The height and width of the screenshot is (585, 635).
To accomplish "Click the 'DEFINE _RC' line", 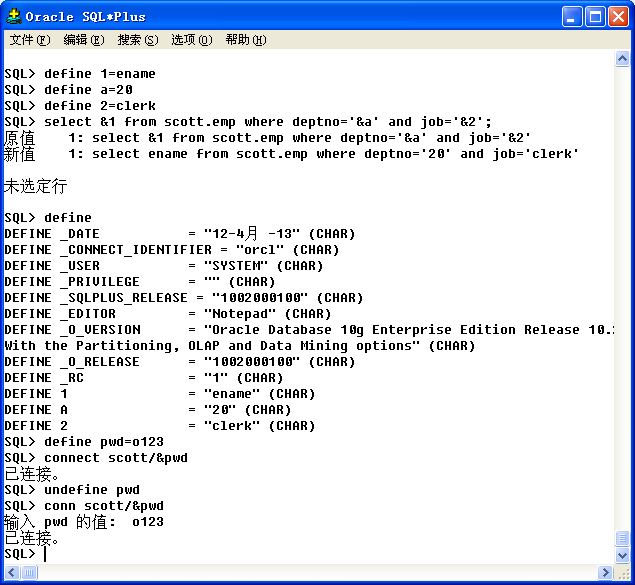I will pos(144,378).
